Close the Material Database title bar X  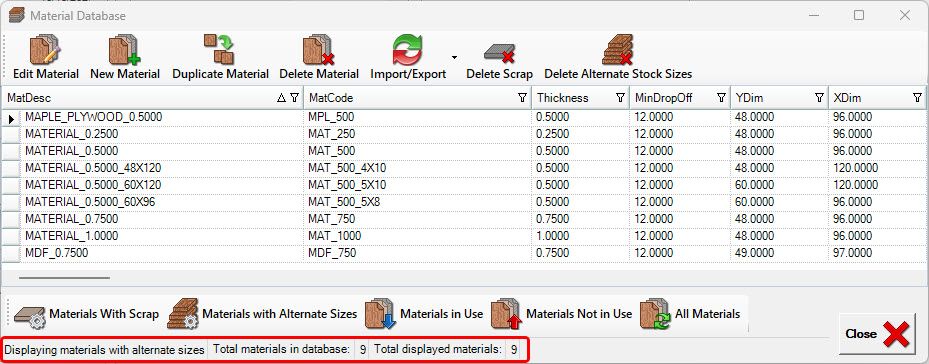905,15
